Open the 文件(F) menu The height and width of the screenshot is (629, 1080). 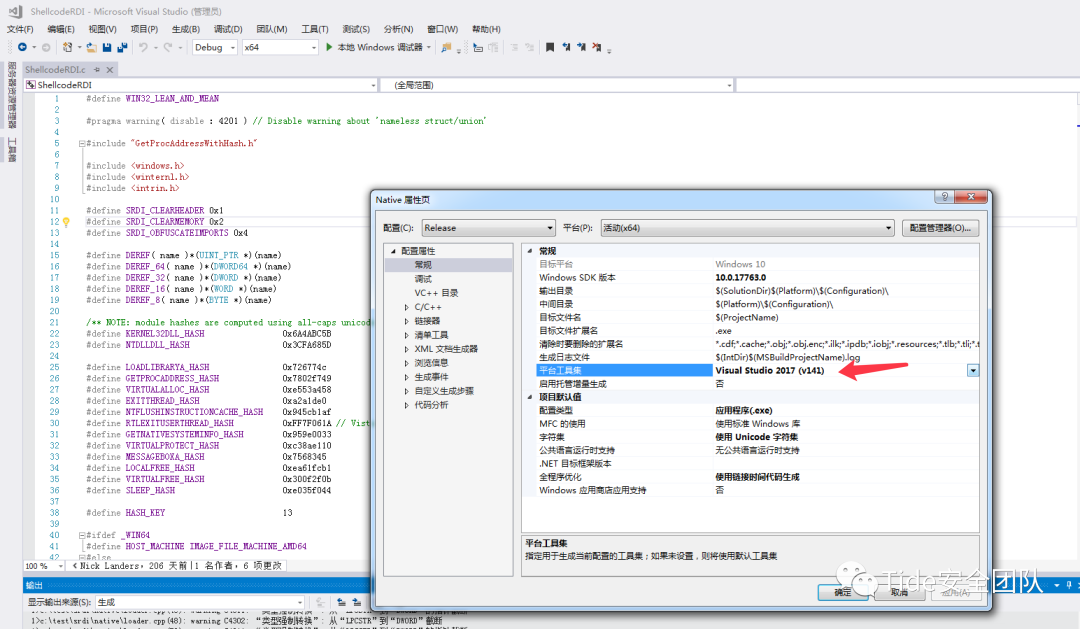point(20,29)
